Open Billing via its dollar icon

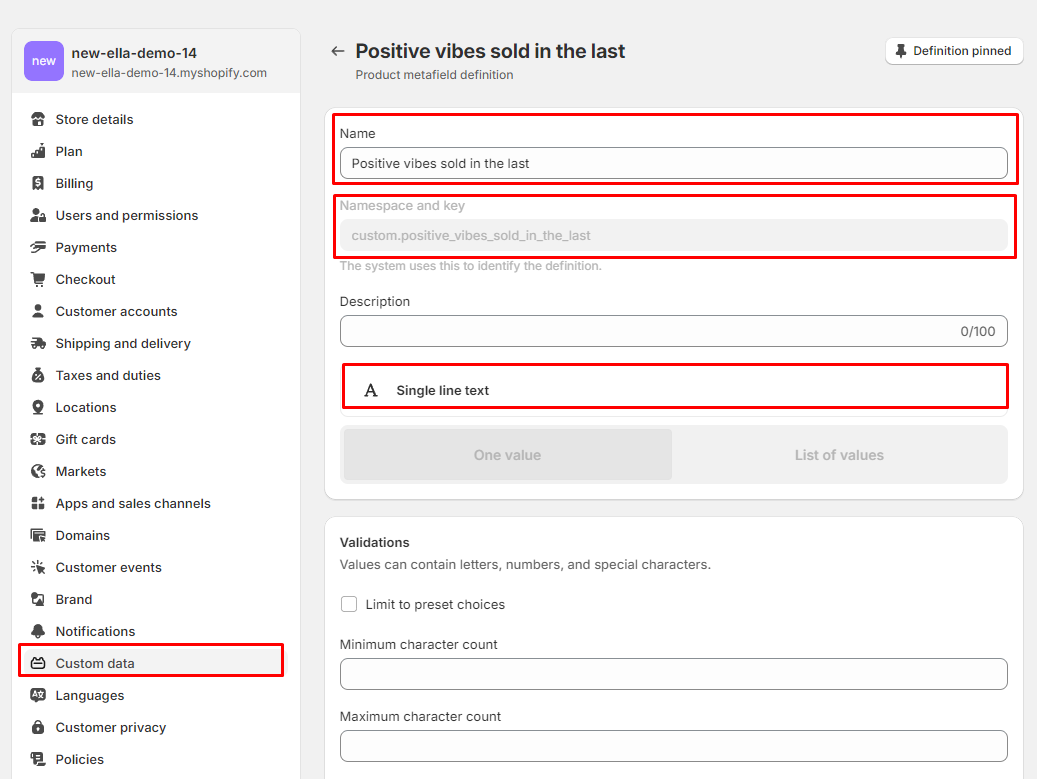point(38,183)
